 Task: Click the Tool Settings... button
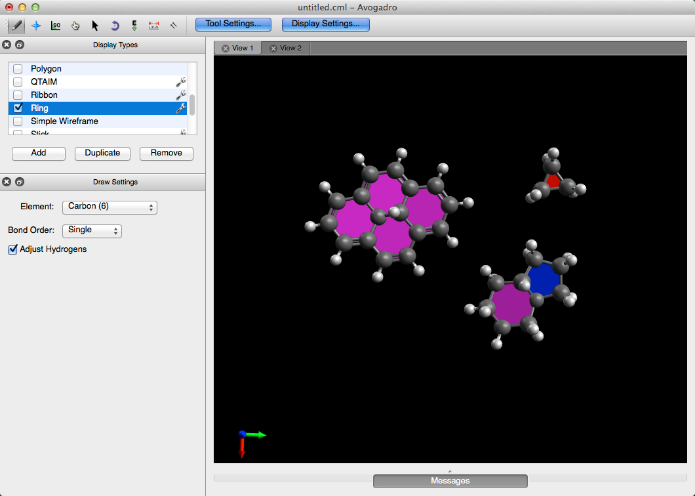pyautogui.click(x=233, y=23)
